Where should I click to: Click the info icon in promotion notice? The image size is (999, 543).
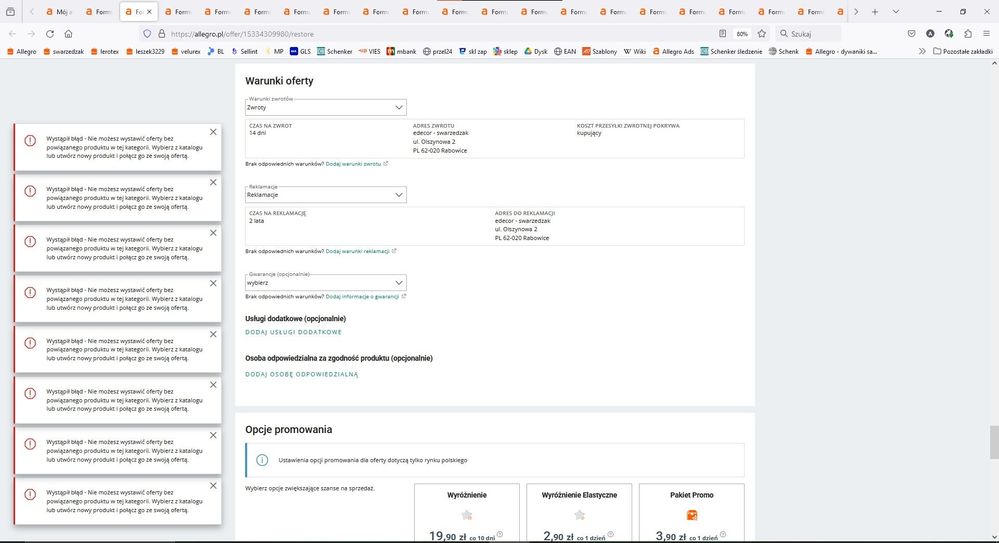(x=262, y=460)
